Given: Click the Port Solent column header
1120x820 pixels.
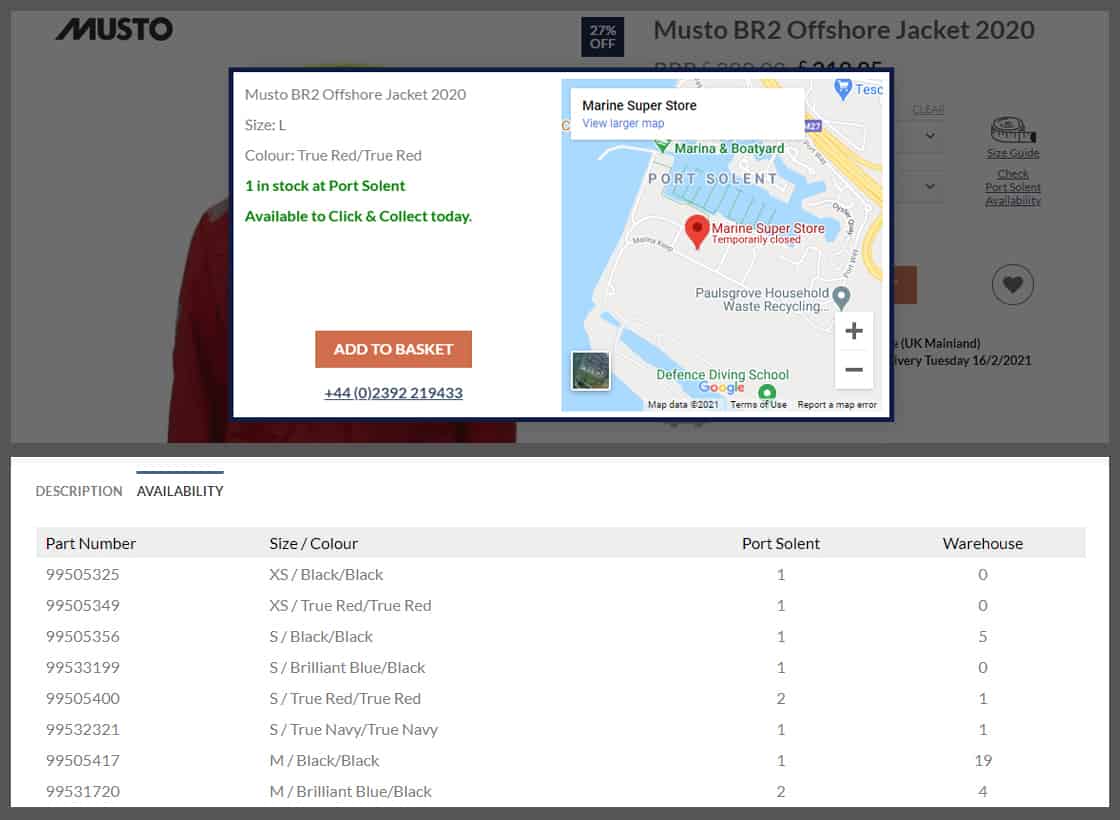Looking at the screenshot, I should 781,544.
